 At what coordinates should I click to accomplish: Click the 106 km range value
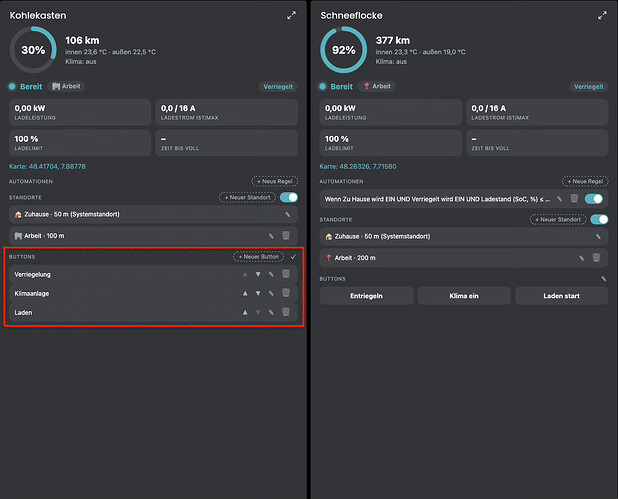[x=82, y=41]
